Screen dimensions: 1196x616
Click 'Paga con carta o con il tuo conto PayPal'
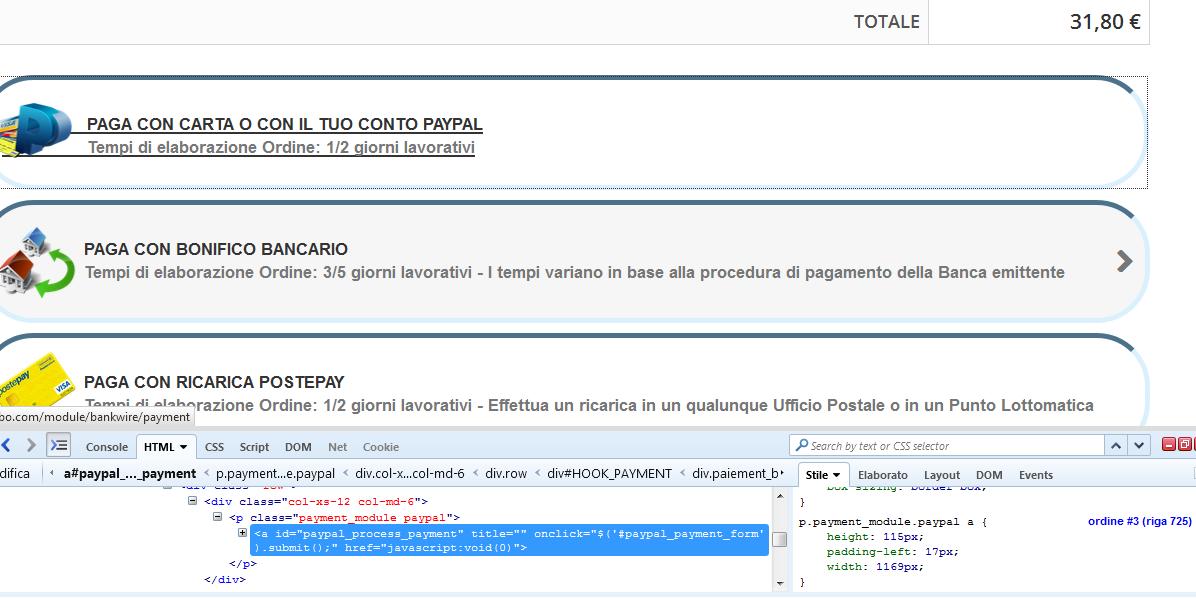click(x=285, y=124)
